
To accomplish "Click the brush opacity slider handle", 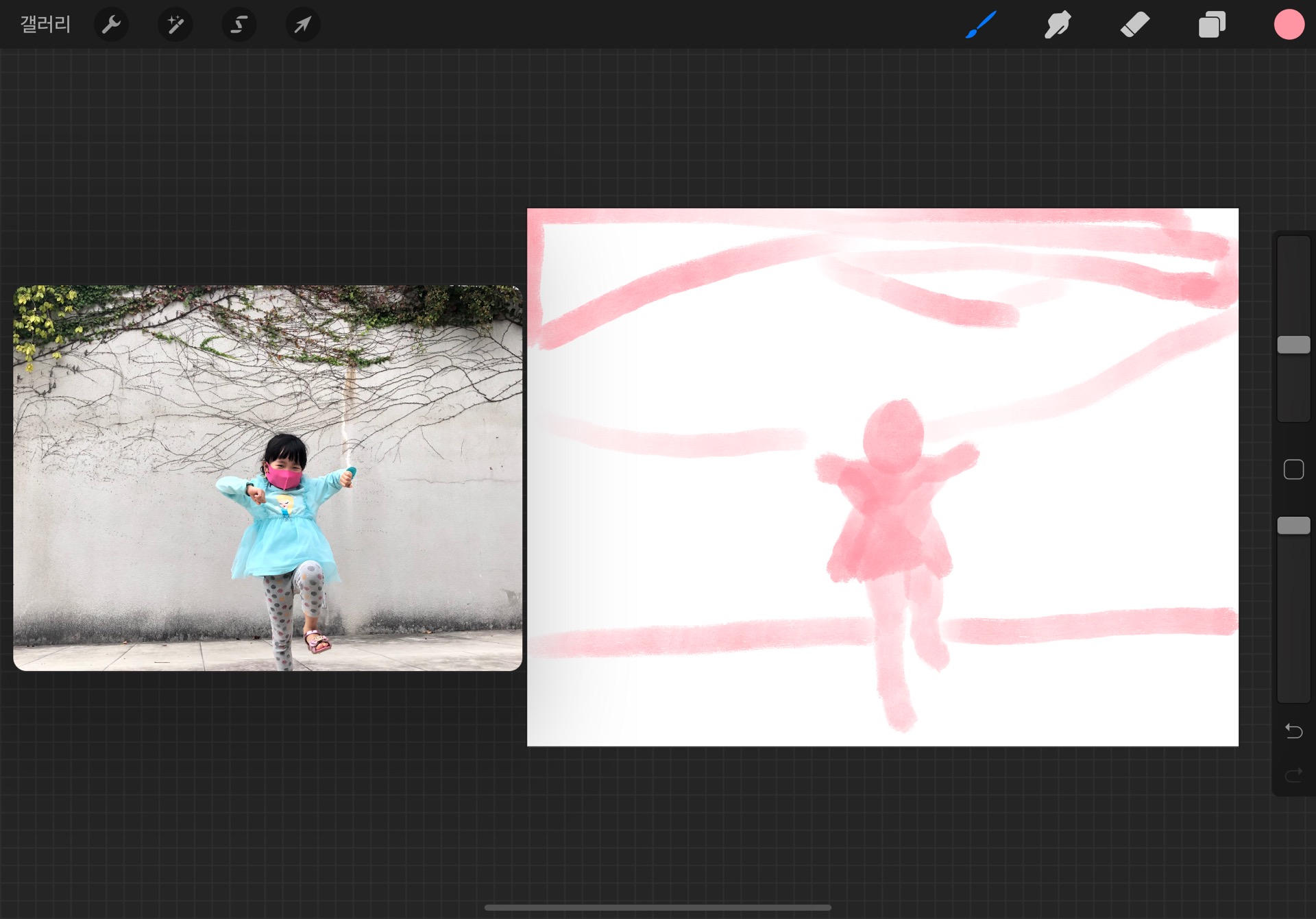I will 1293,526.
